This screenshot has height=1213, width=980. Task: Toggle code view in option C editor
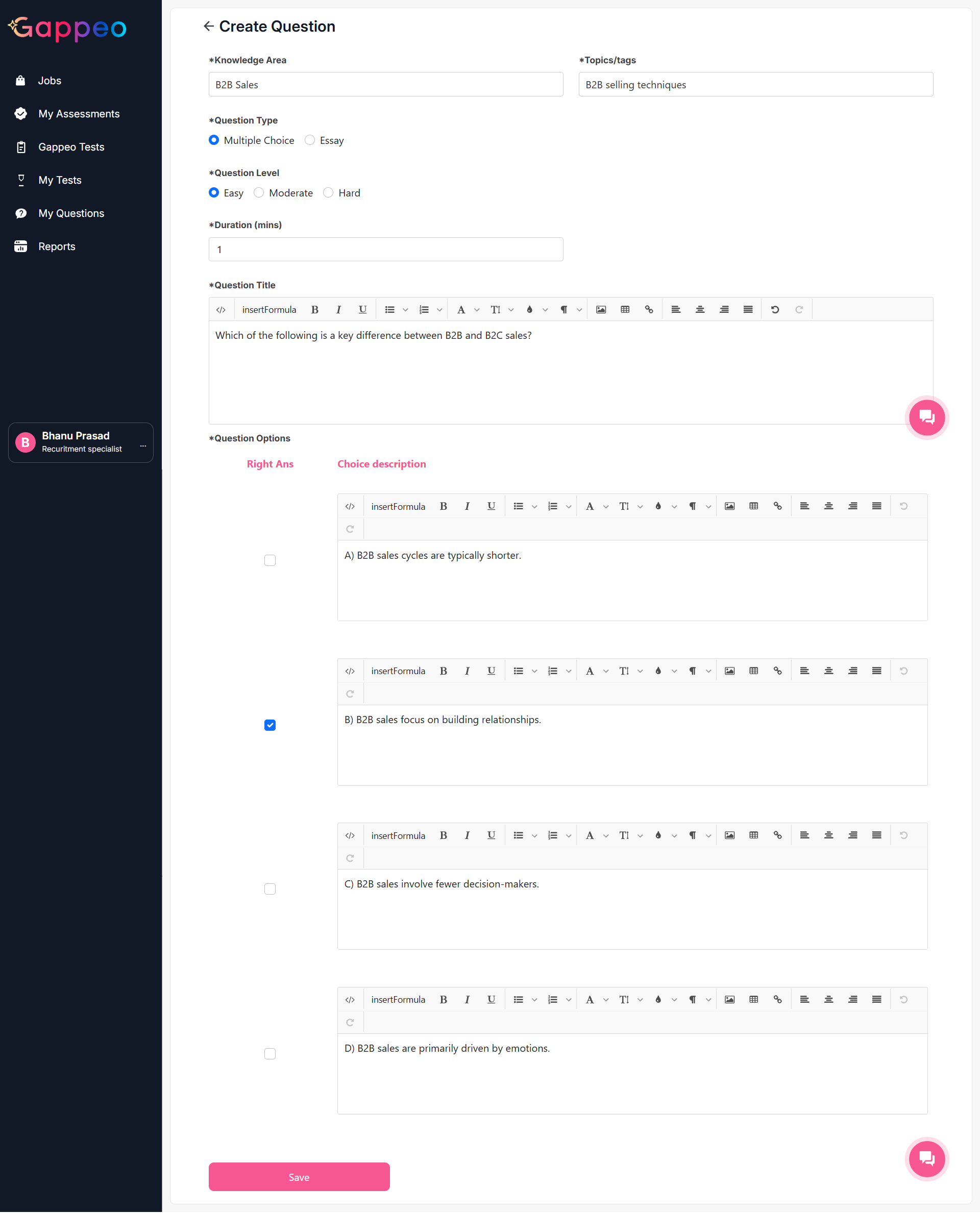350,835
